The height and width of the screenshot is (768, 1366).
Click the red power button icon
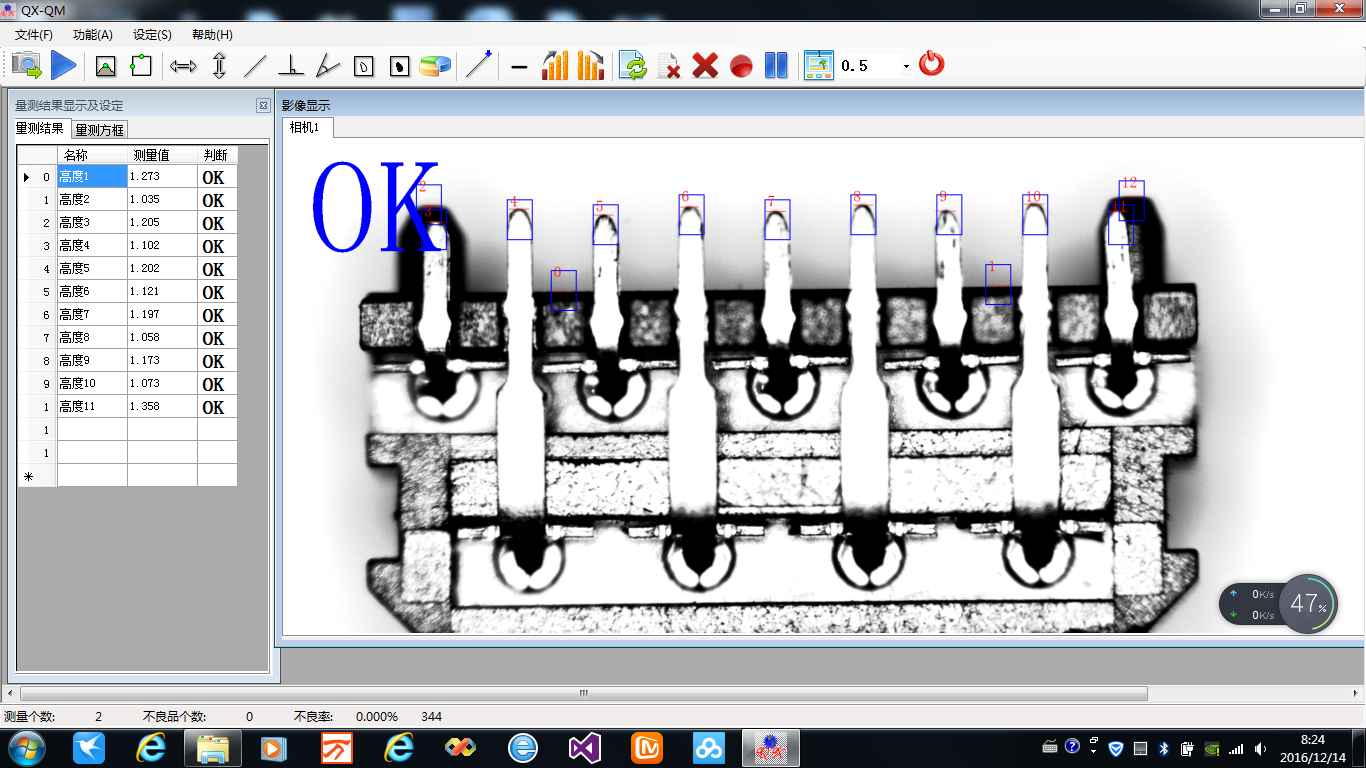931,65
